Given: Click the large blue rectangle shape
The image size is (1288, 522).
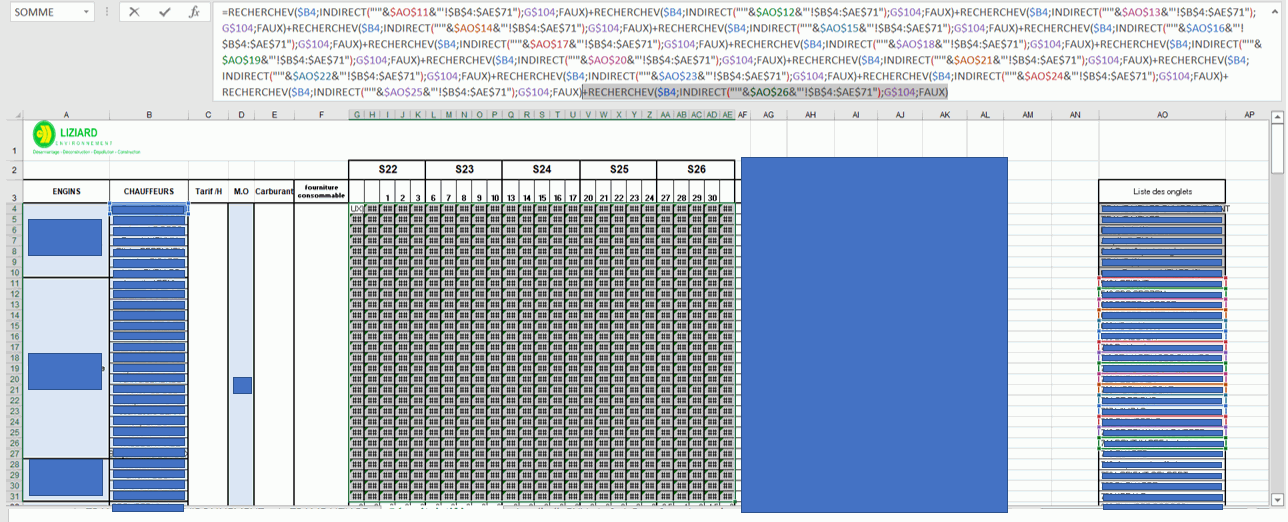Looking at the screenshot, I should tap(873, 334).
